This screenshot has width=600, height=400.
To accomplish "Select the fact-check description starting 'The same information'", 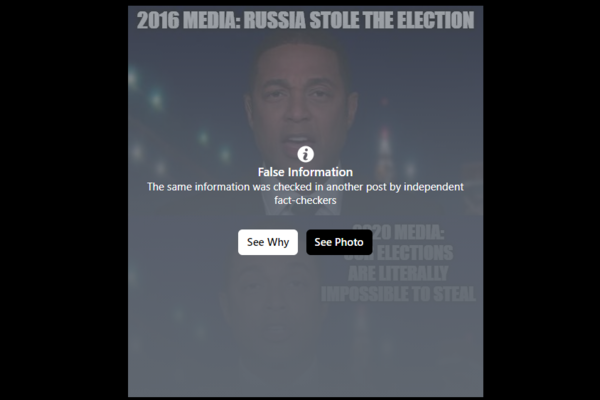I will (x=305, y=193).
